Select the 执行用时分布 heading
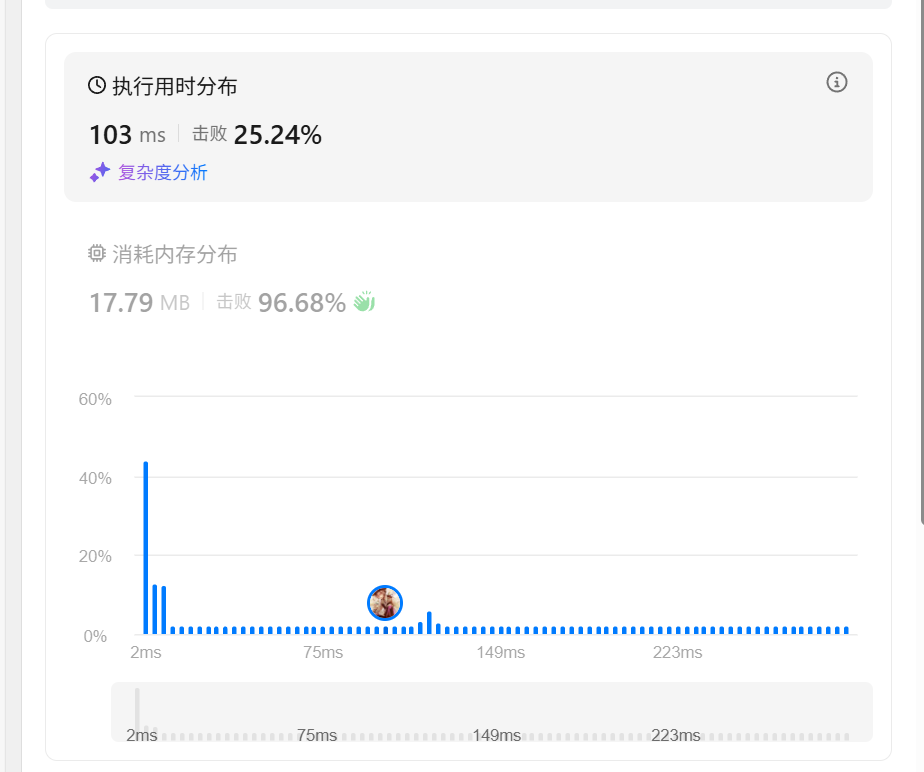The image size is (924, 772). 174,86
